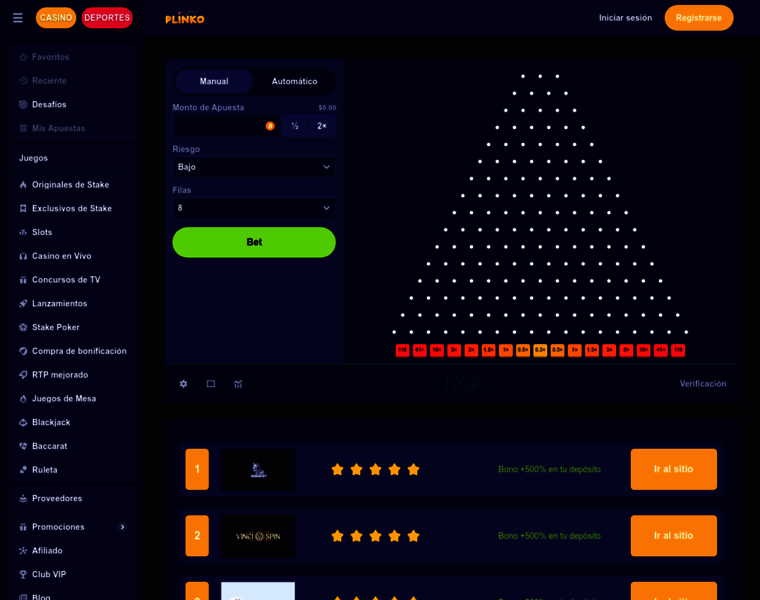Screen dimensions: 760x600
Task: Click the bitcoin currency icon in bet field
Action: [270, 126]
